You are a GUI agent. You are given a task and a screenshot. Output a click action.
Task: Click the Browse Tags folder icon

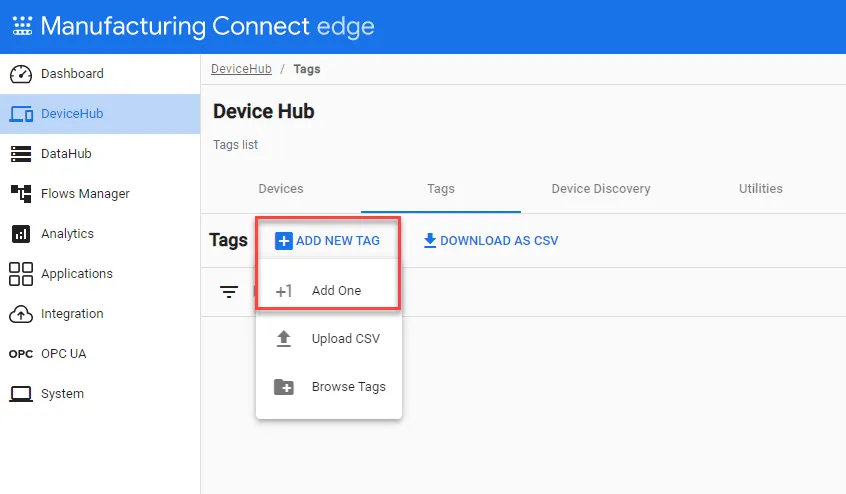pos(284,387)
